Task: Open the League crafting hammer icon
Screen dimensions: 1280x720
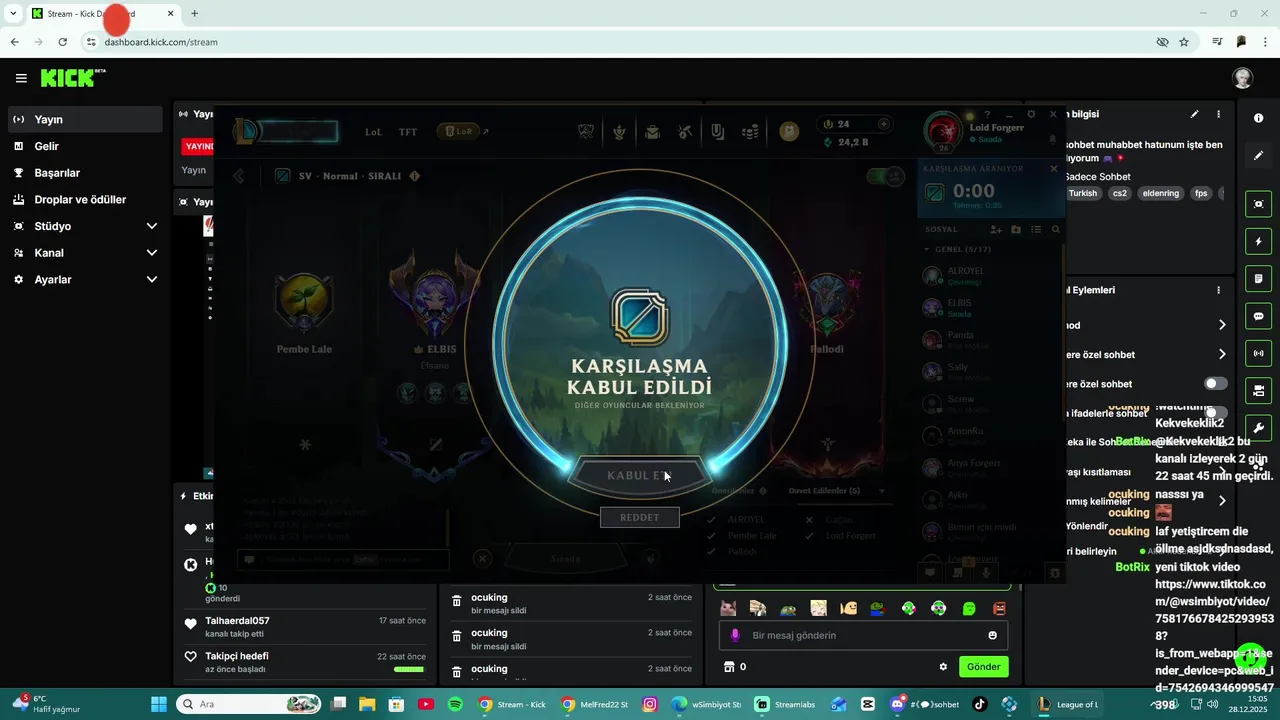Action: 685,131
